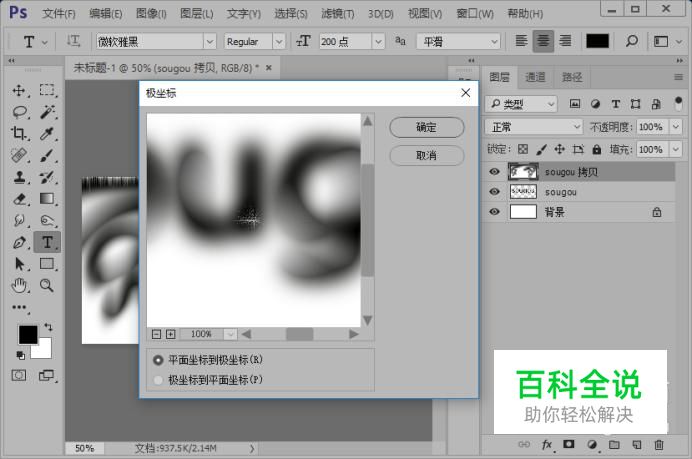The image size is (692, 459).
Task: Hide the sougou 拷贝 layer
Action: tap(495, 172)
